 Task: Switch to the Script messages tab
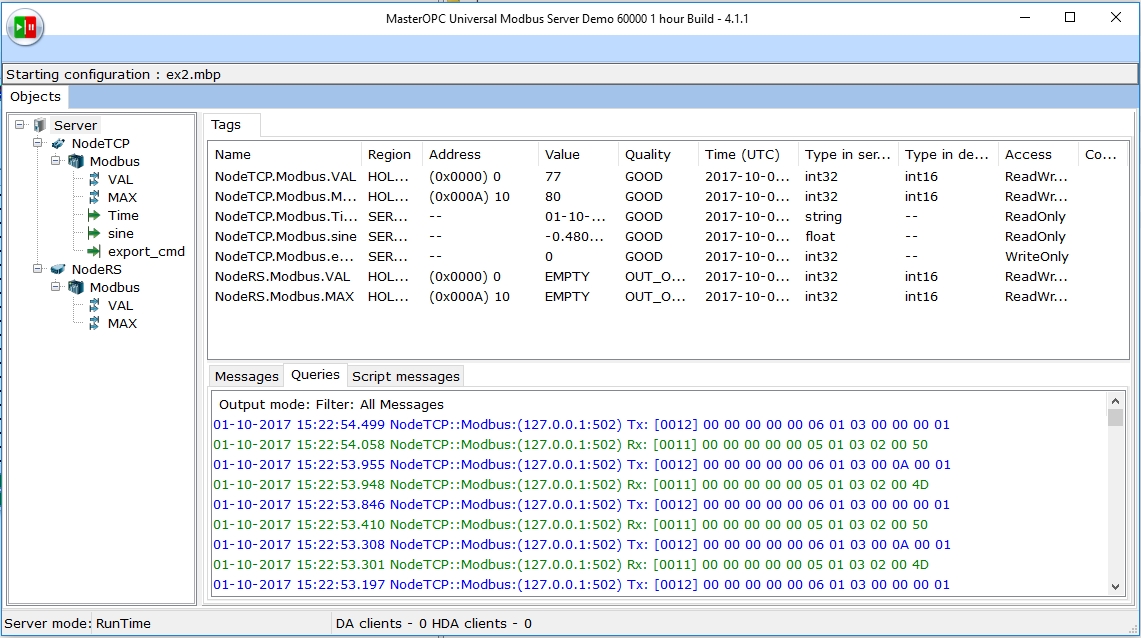(x=406, y=376)
